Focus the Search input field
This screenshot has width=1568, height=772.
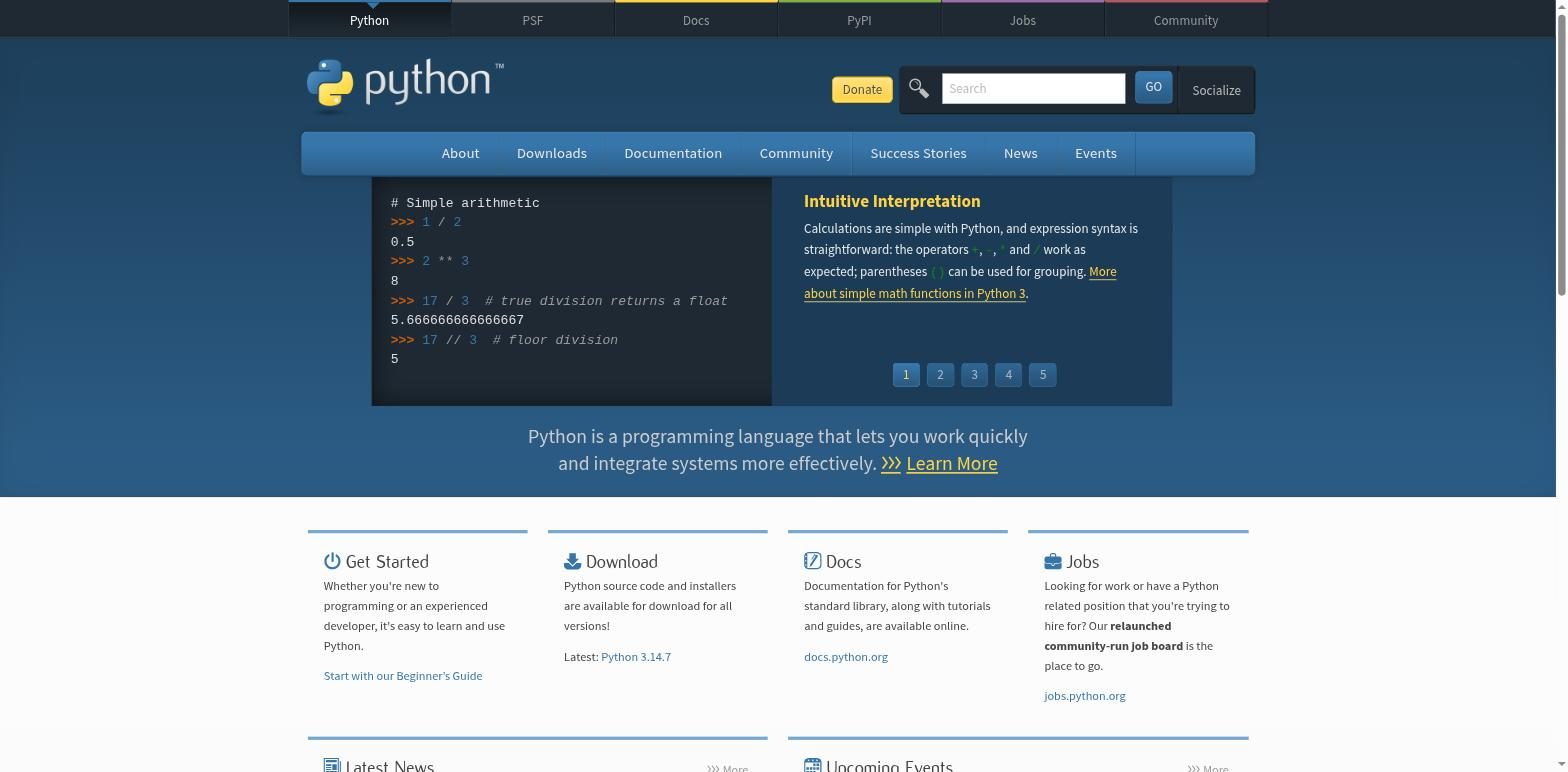tap(1033, 88)
